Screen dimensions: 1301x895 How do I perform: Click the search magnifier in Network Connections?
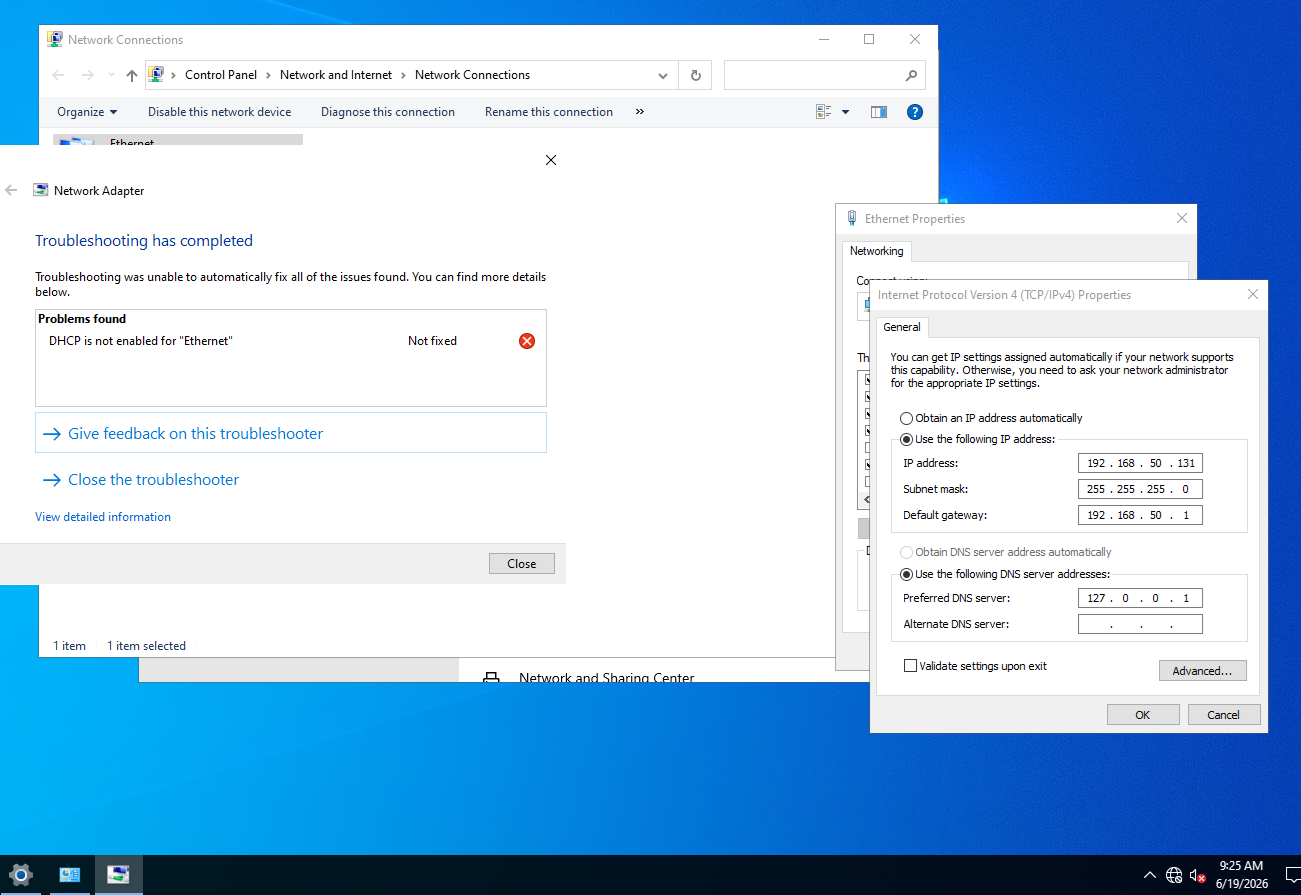[911, 75]
